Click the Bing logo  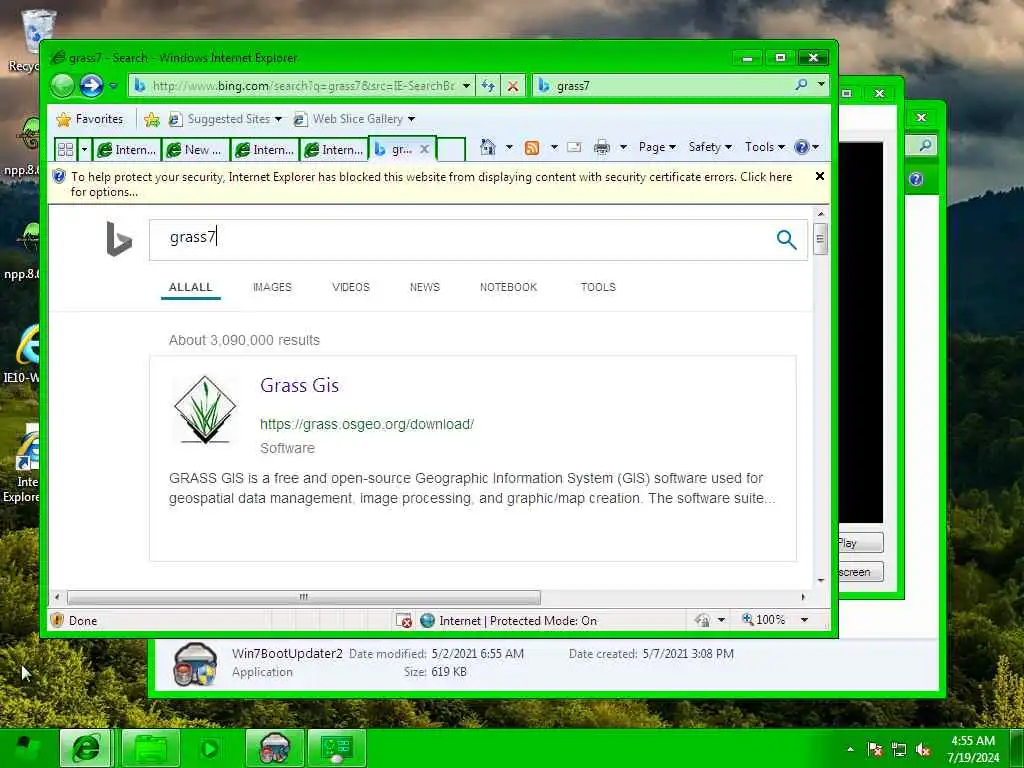pos(119,239)
